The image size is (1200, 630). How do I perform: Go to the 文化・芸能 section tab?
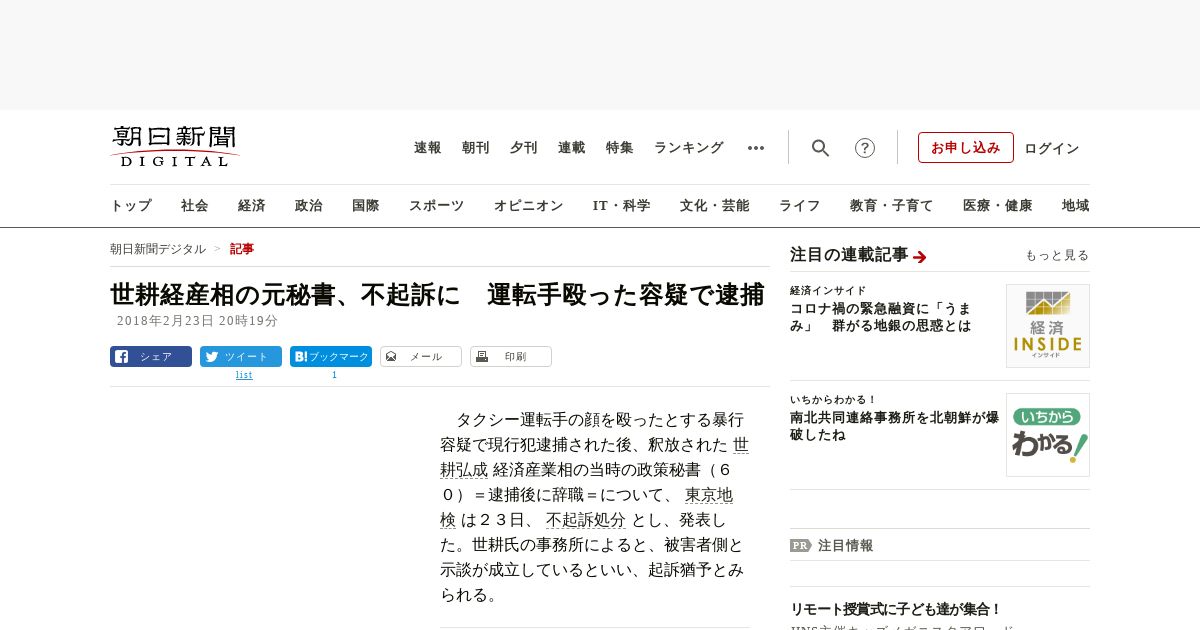(715, 206)
